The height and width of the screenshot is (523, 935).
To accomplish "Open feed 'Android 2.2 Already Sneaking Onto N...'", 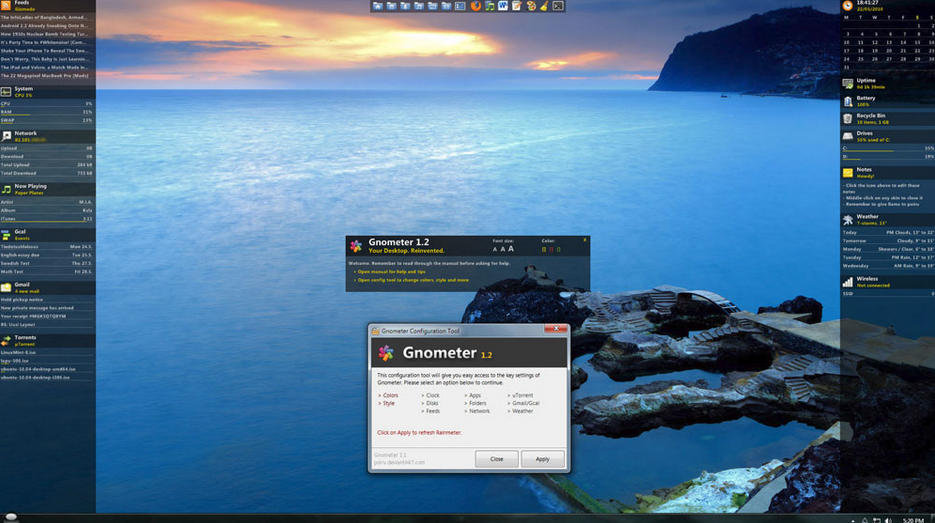I will (x=44, y=26).
